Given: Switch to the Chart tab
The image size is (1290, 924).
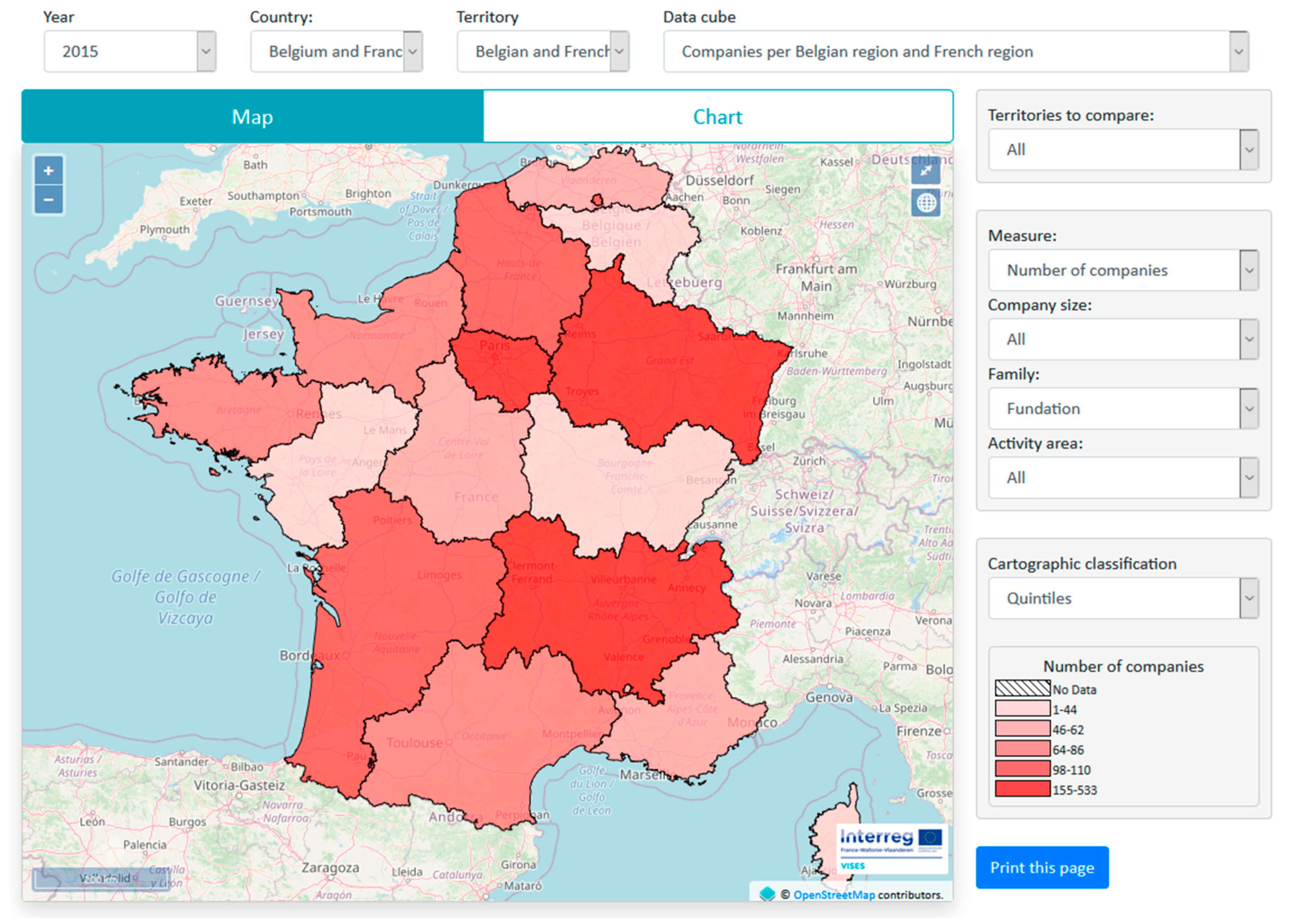Looking at the screenshot, I should (717, 117).
